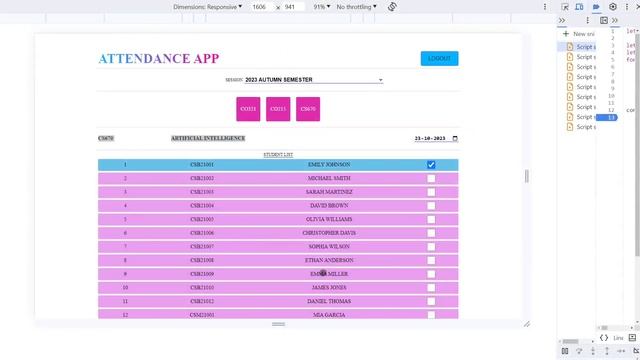Open the 91% zoom dropdown

point(322,7)
